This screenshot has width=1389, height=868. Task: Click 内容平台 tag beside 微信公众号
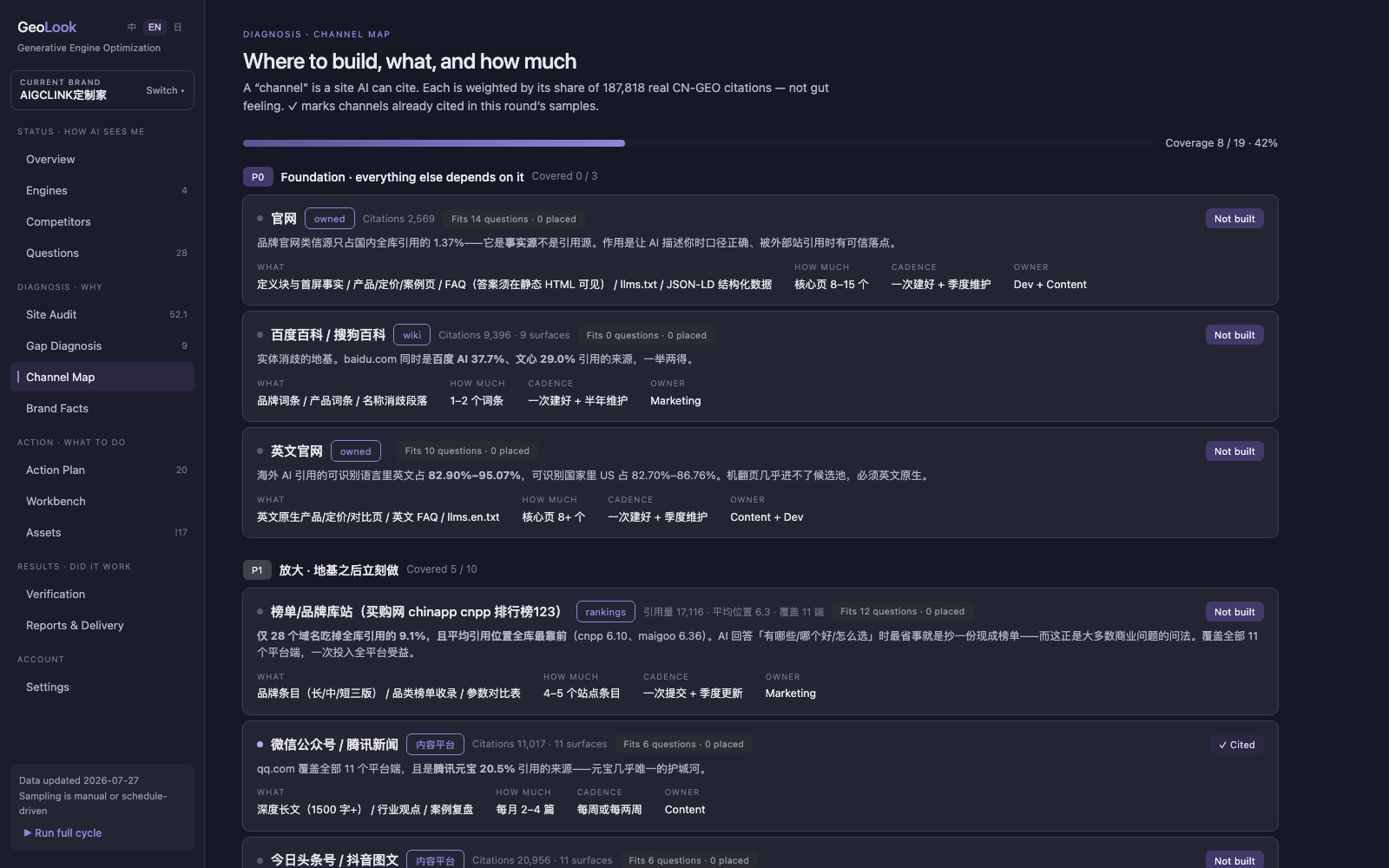(x=435, y=745)
